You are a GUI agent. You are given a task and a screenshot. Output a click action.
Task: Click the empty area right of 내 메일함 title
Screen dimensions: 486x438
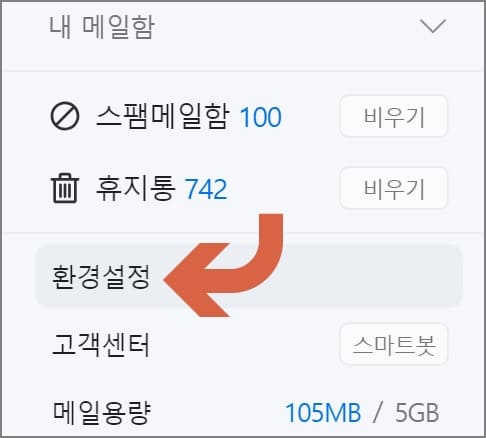[x=287, y=27]
